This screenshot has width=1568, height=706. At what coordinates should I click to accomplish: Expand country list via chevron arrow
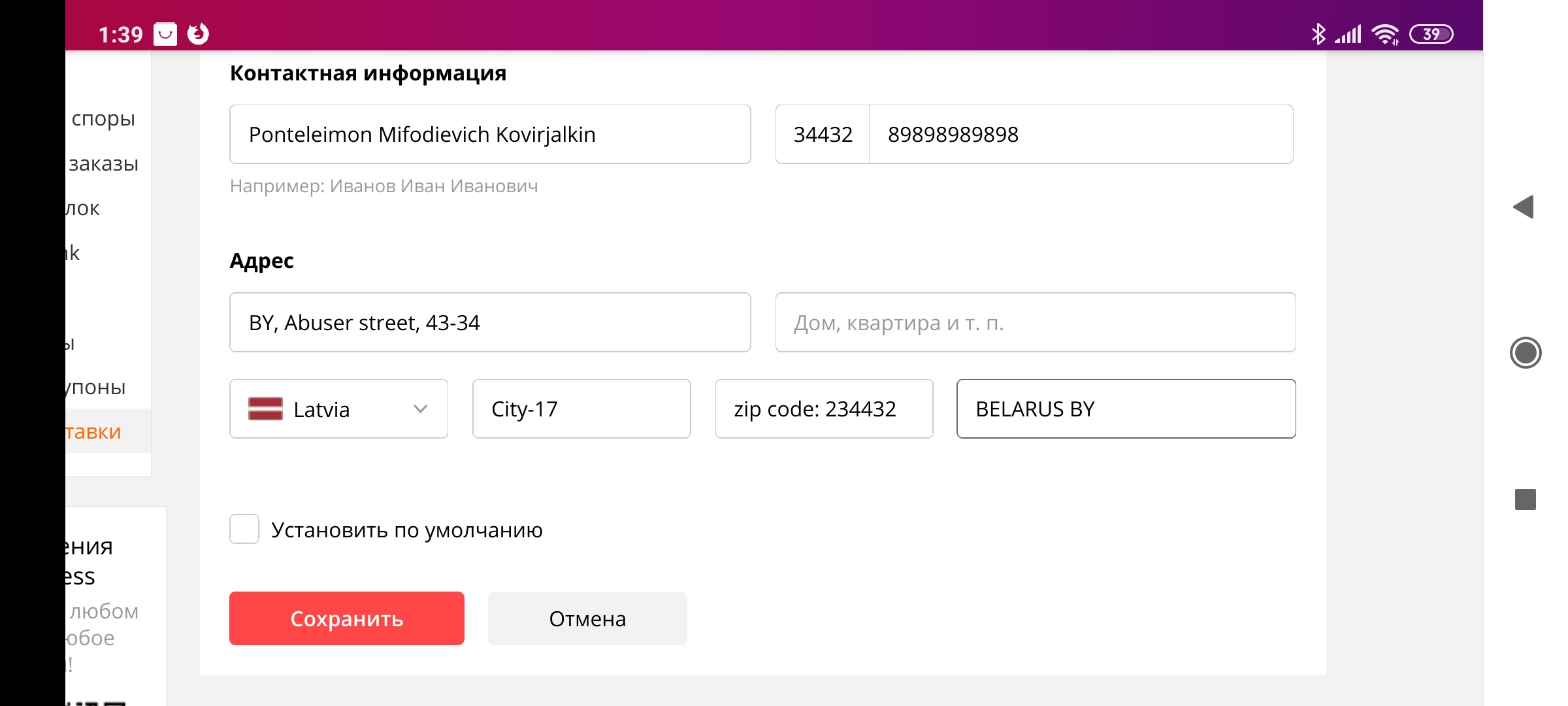point(421,409)
